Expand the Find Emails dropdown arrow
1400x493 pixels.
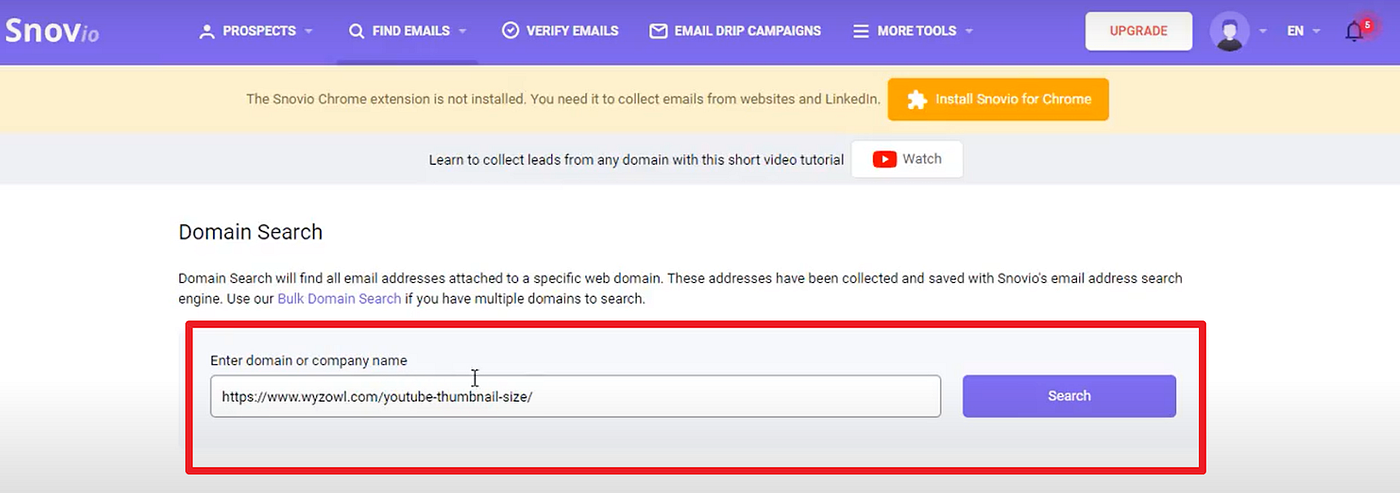[462, 31]
